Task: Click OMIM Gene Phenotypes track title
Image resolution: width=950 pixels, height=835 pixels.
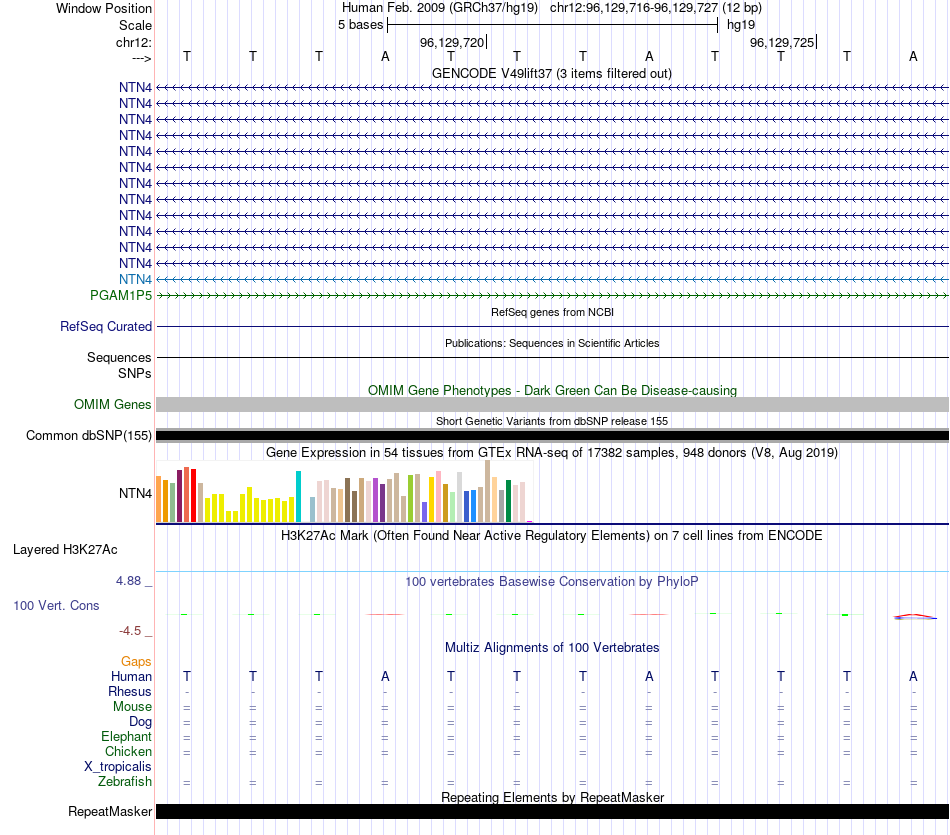Action: (552, 390)
